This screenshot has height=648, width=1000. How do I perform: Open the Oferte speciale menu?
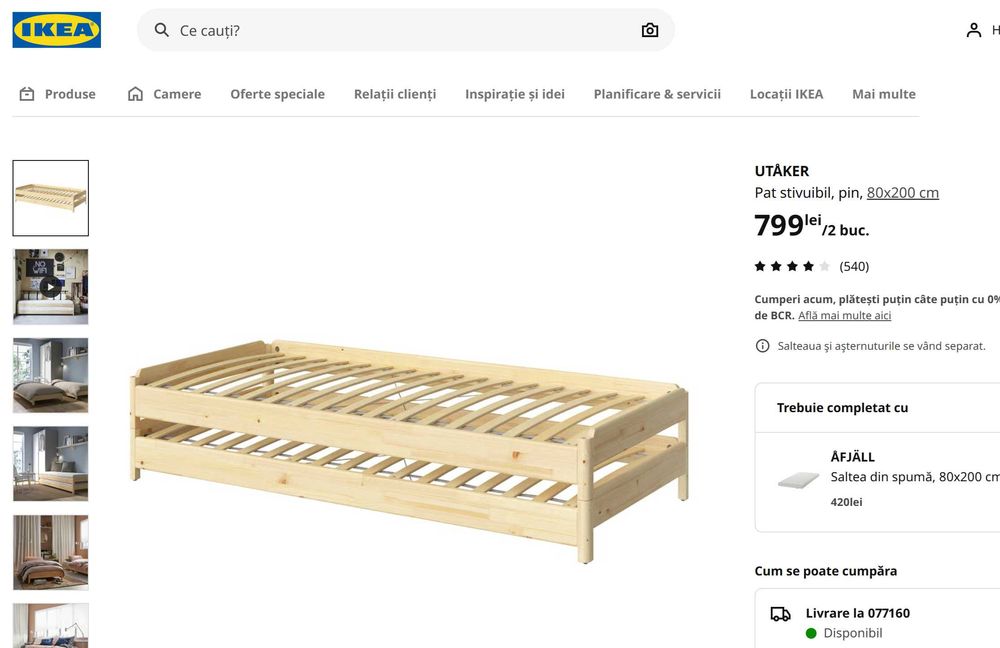click(277, 94)
